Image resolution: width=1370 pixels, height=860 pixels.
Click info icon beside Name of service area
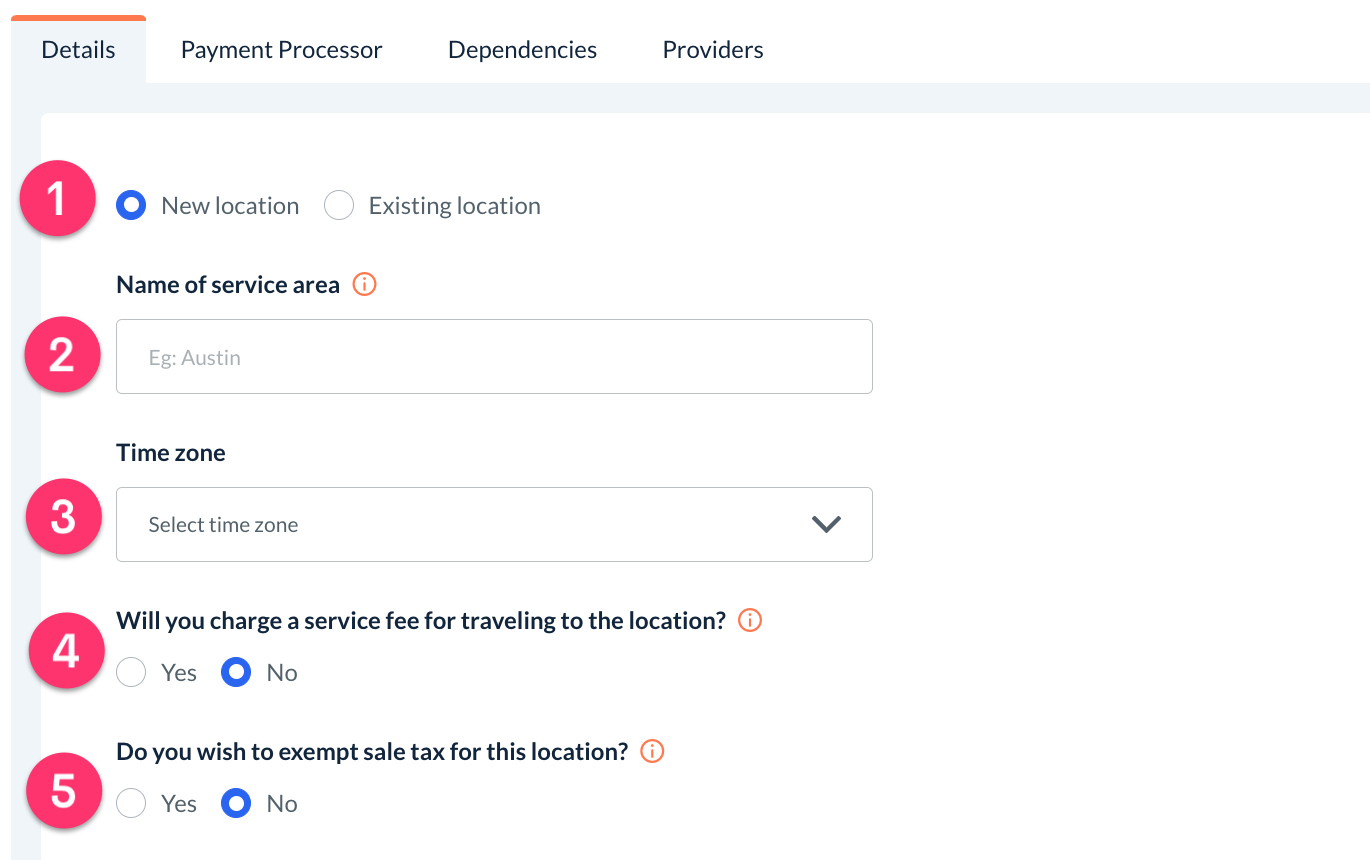[365, 285]
